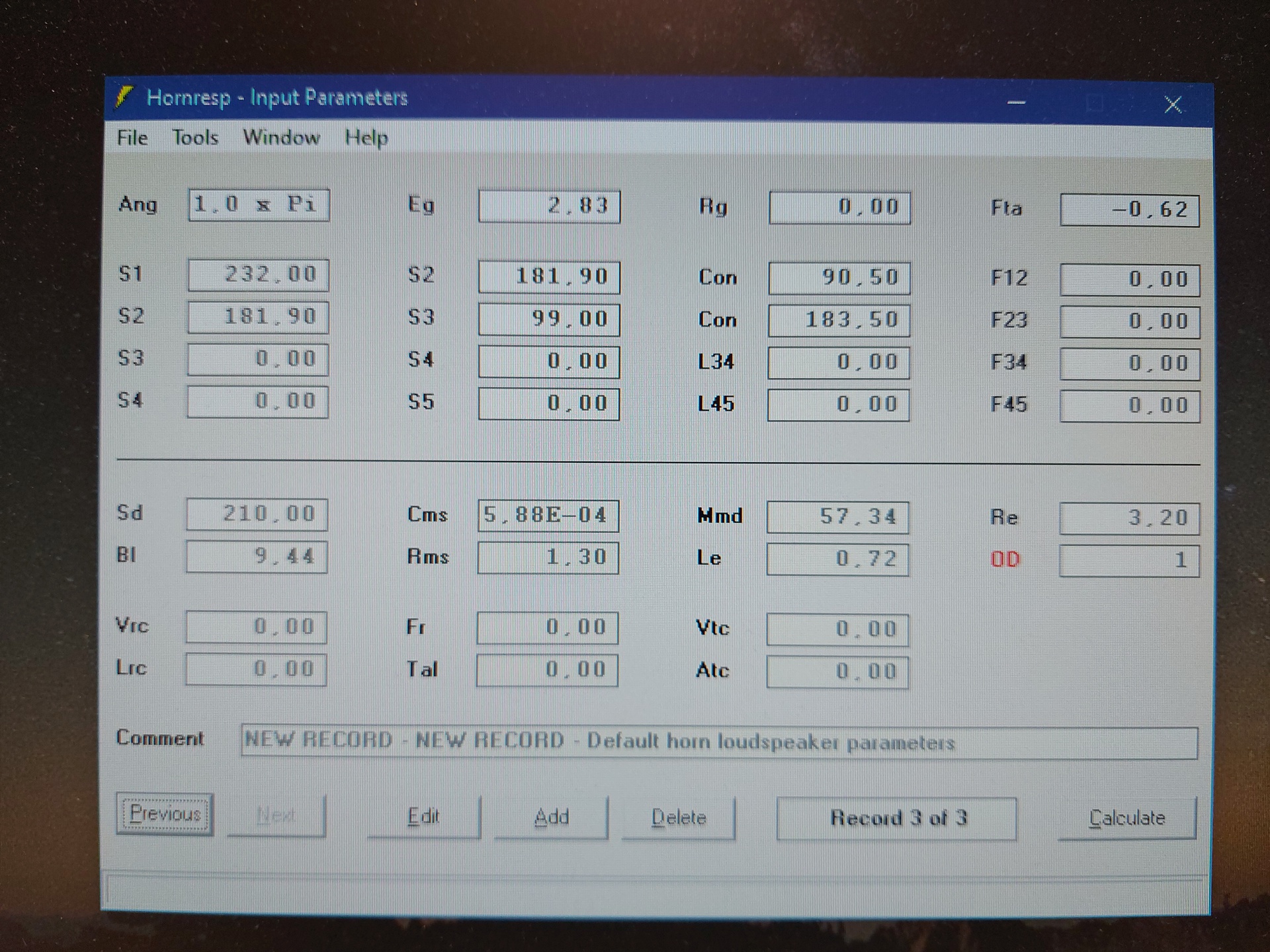The image size is (1270, 952).
Task: Click the Mmd field with 57,34
Action: (x=837, y=517)
